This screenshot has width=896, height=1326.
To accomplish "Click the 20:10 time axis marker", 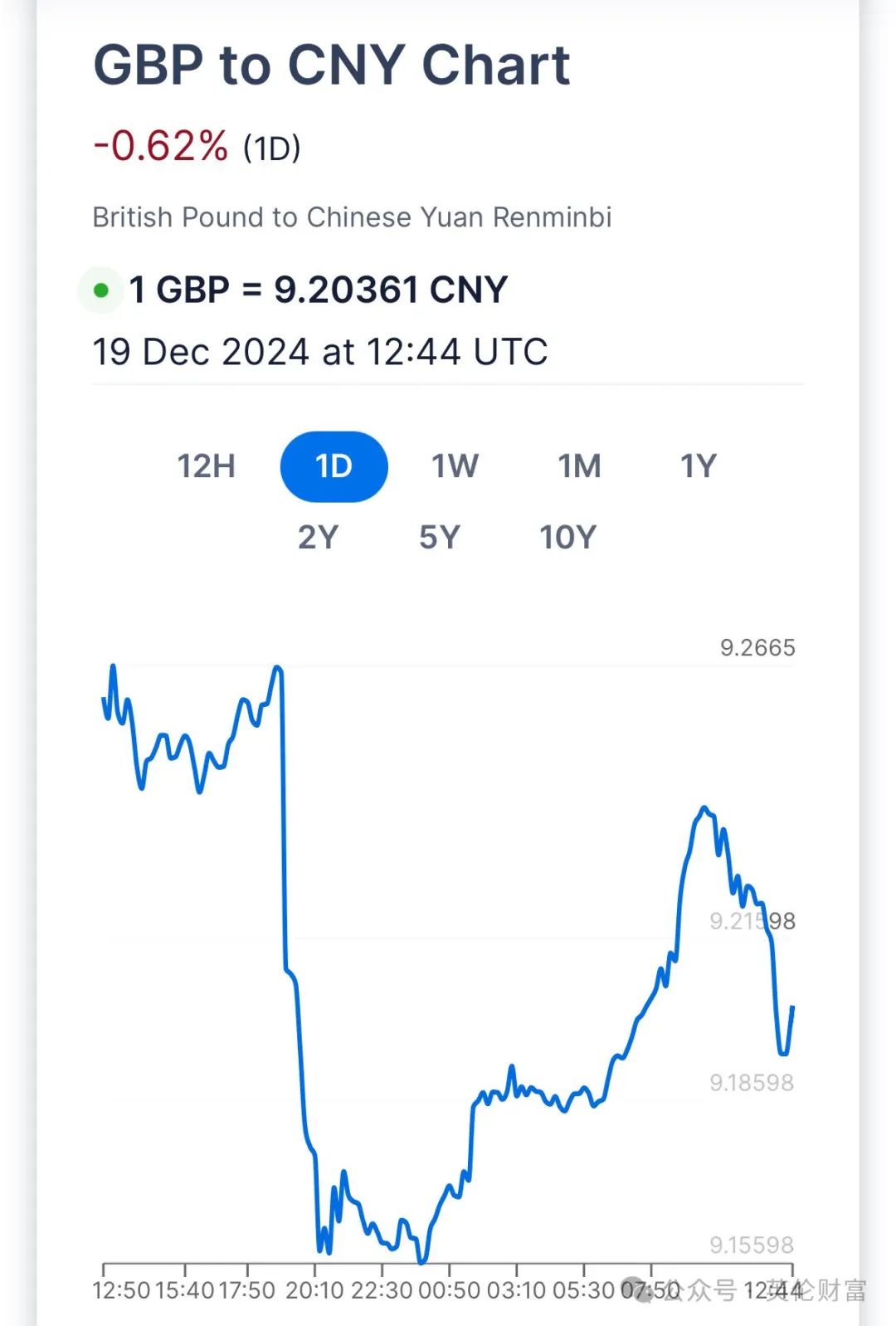I will [x=314, y=1290].
